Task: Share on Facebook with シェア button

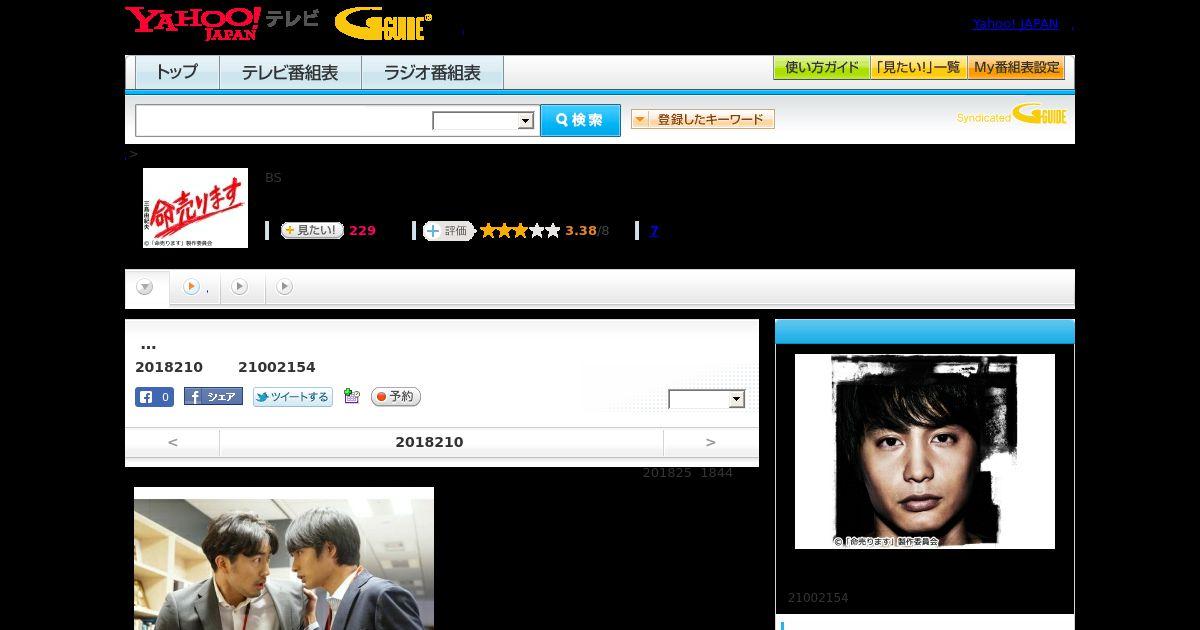Action: point(213,397)
